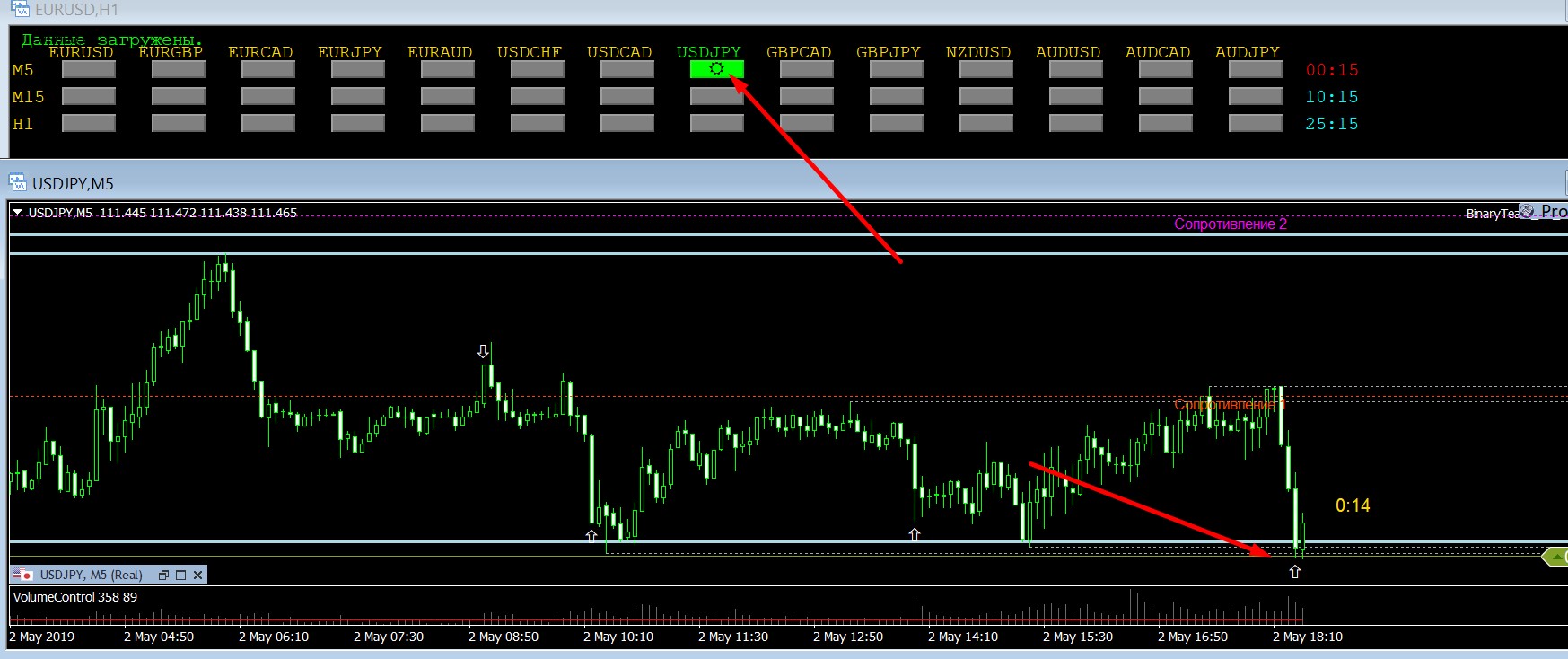Click the AUDUSD M5 signal button

click(1075, 69)
